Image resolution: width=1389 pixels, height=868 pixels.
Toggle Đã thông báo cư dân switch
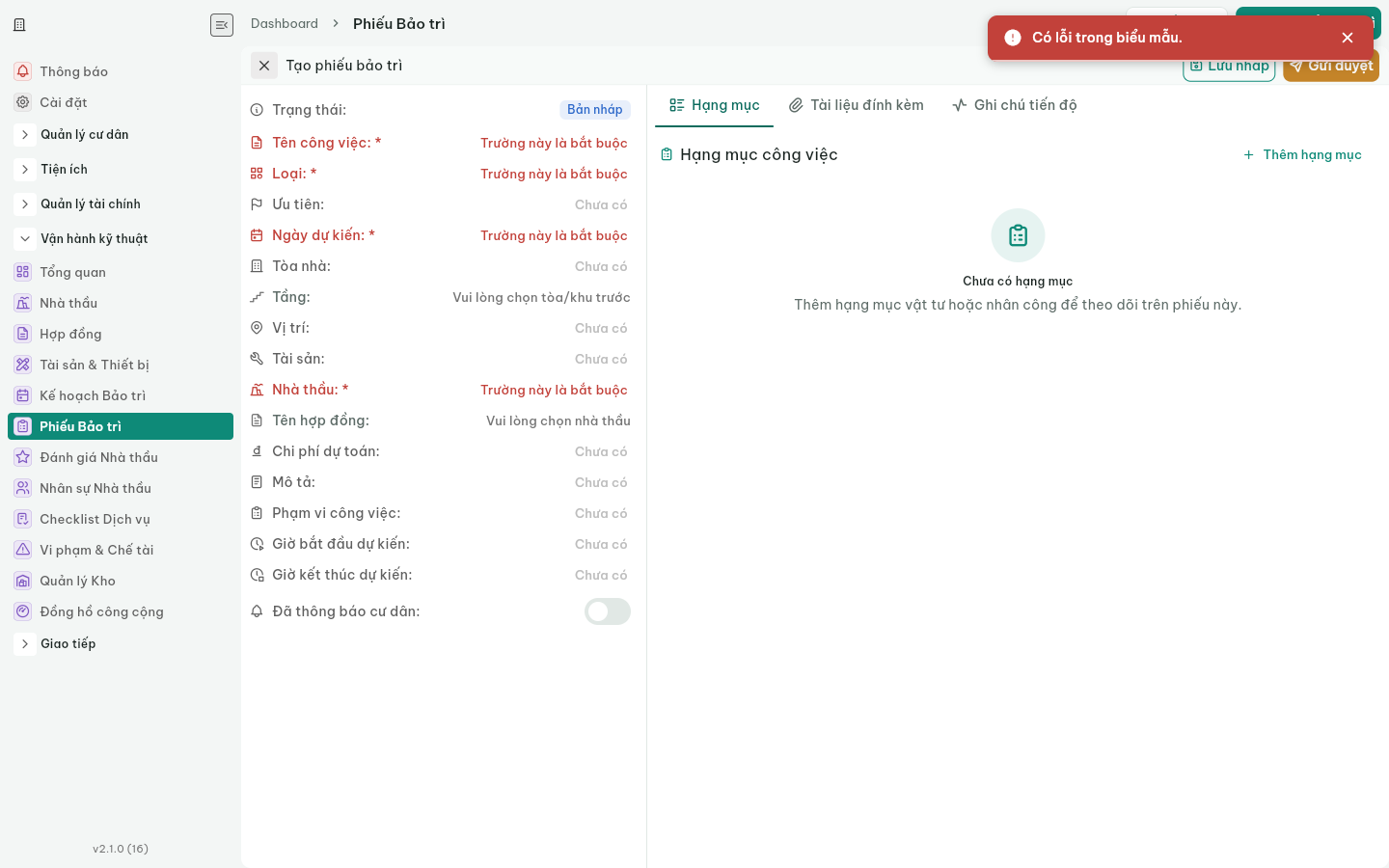pyautogui.click(x=608, y=611)
